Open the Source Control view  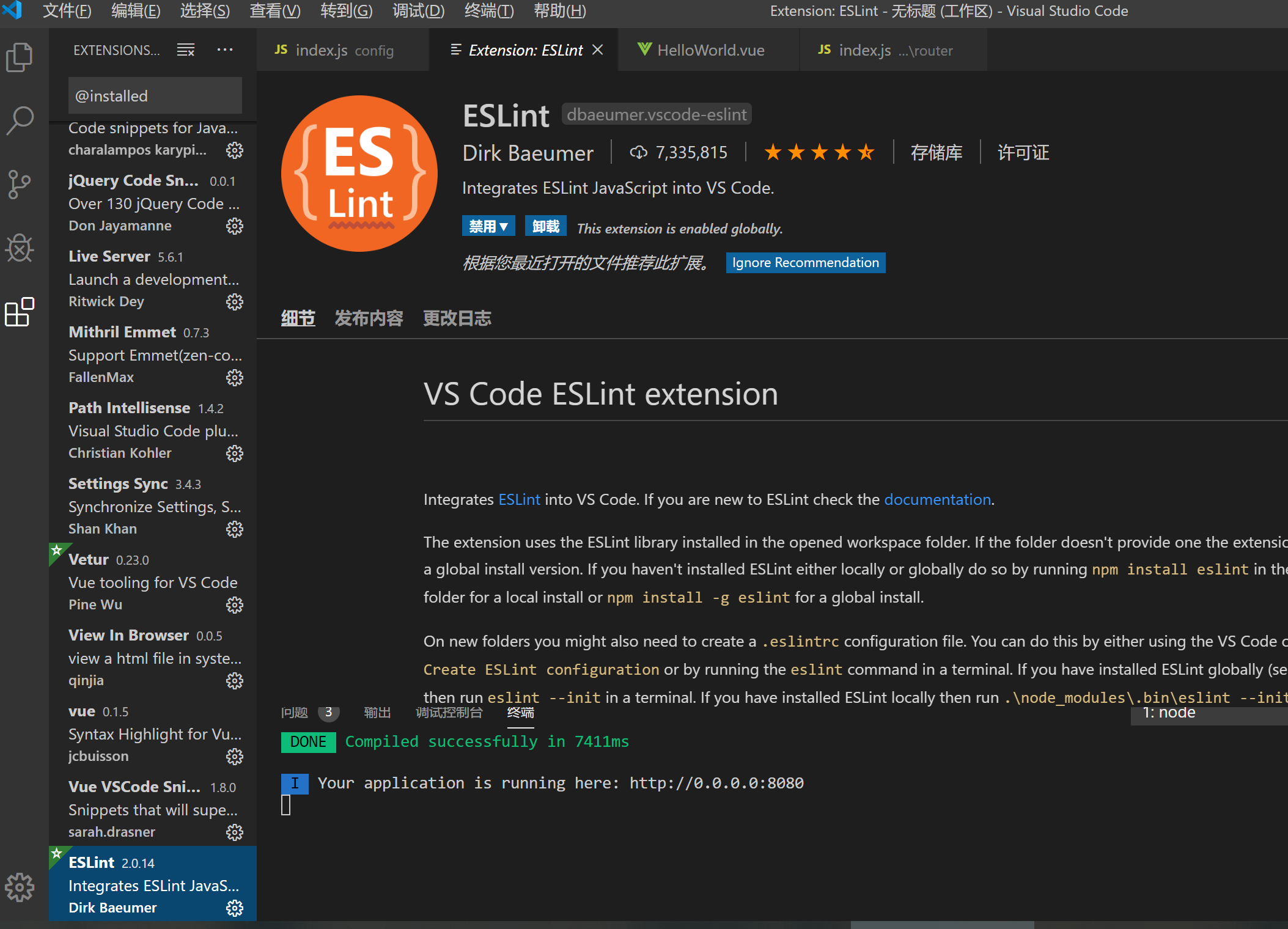coord(20,185)
